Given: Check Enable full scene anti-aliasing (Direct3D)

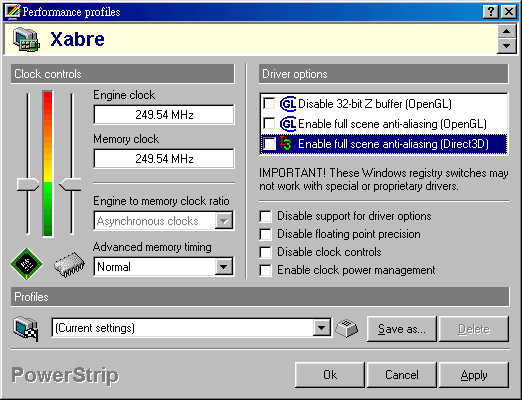Looking at the screenshot, I should [269, 144].
